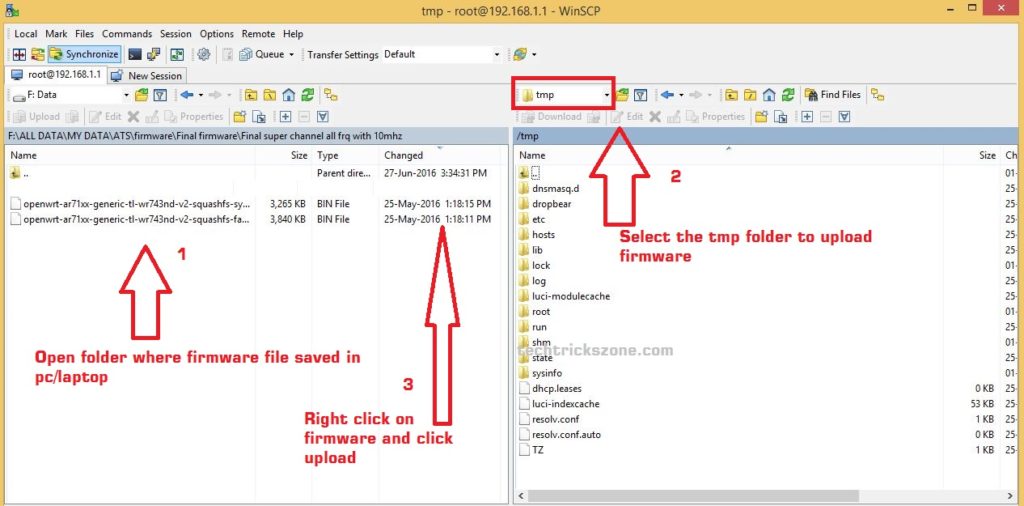The width and height of the screenshot is (1024, 506).
Task: Click the Synchronize button
Action: tap(84, 54)
